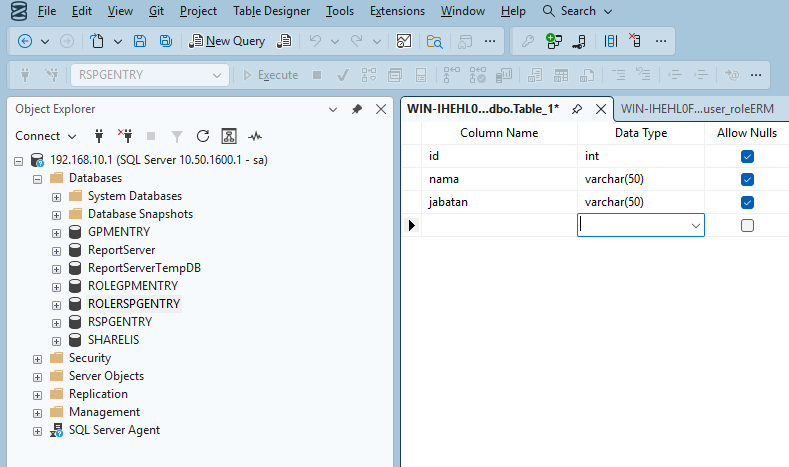Viewport: 789px width, 467px height.
Task: Pin the dbo.Table_1 tab
Action: click(x=577, y=109)
